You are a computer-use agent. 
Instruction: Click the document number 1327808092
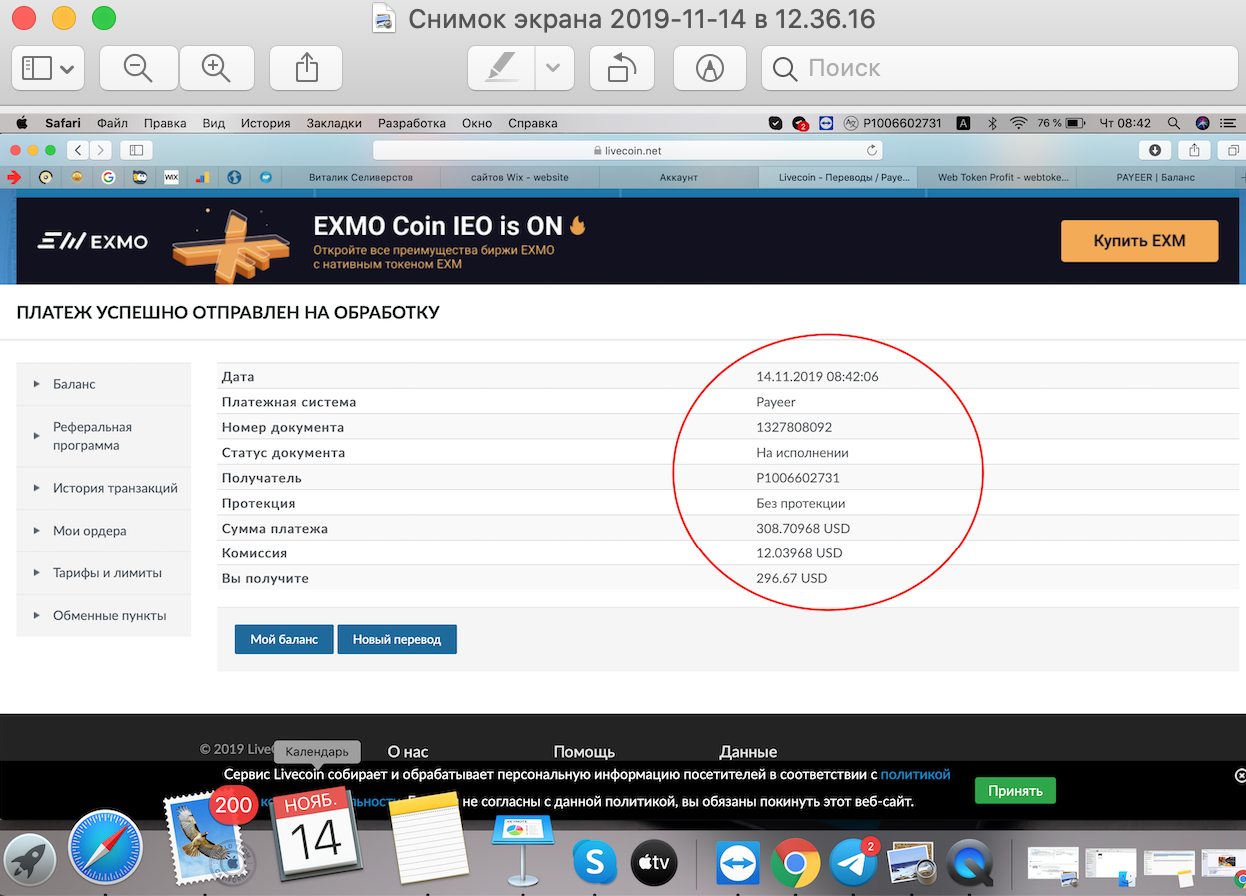click(x=794, y=427)
